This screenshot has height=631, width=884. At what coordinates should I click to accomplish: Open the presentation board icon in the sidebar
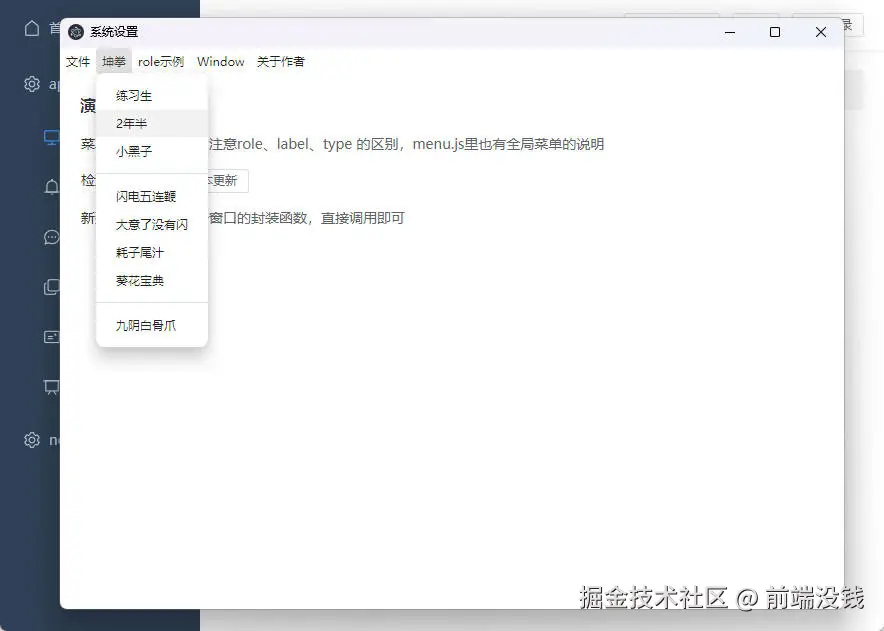tap(52, 387)
